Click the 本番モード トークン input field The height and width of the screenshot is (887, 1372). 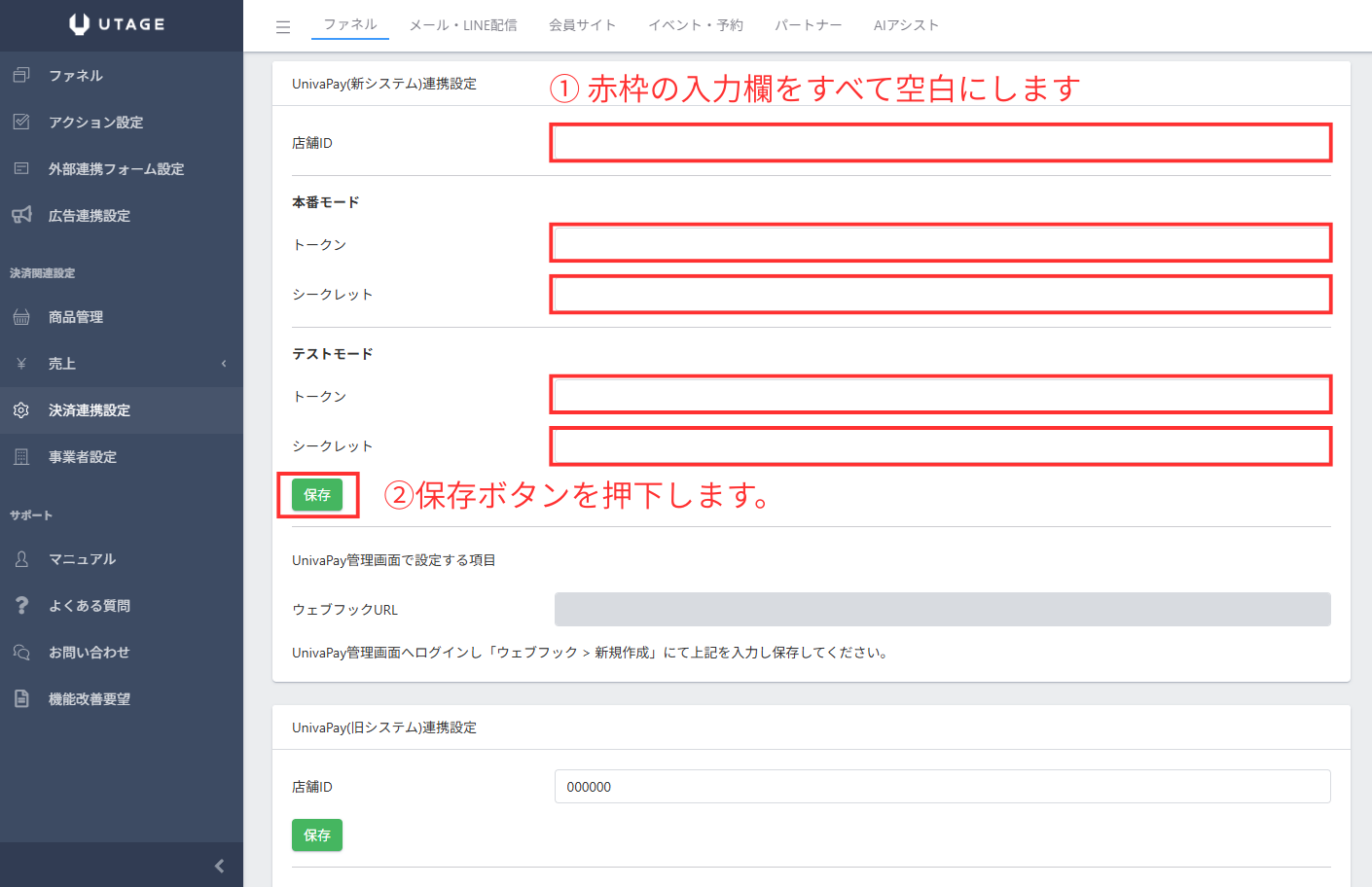(x=941, y=243)
